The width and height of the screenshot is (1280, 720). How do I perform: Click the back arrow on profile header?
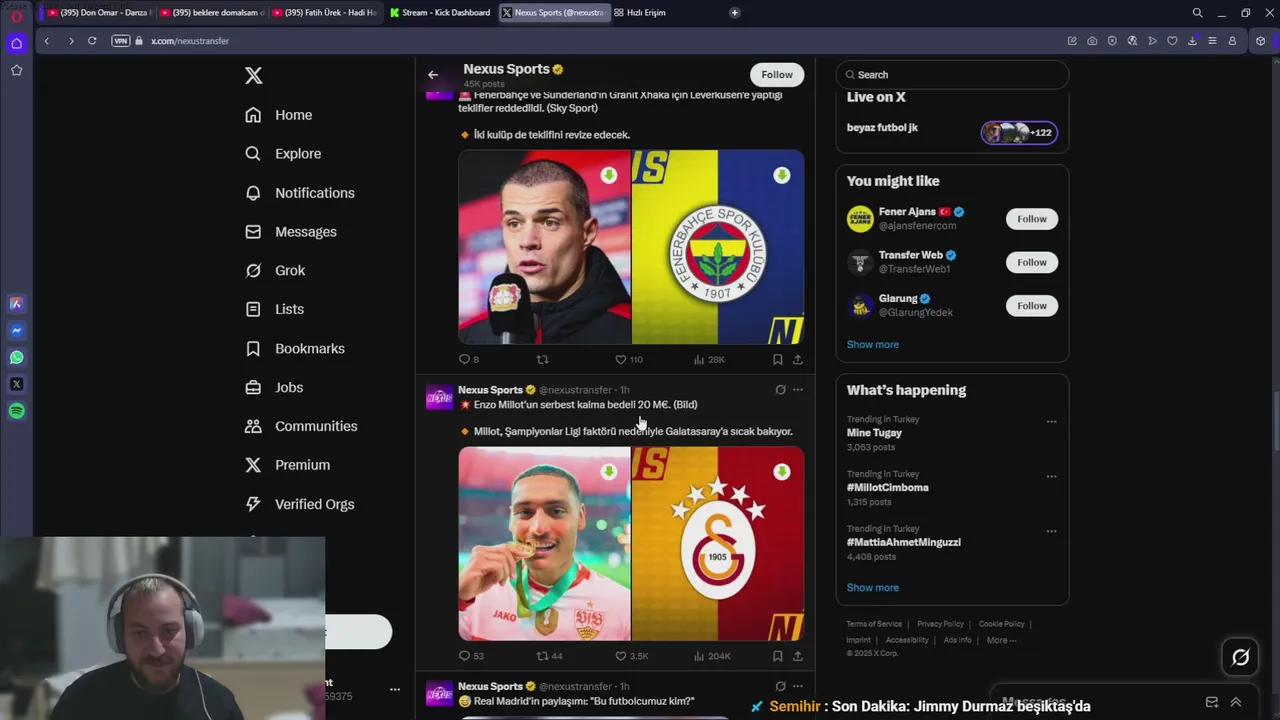tap(433, 75)
